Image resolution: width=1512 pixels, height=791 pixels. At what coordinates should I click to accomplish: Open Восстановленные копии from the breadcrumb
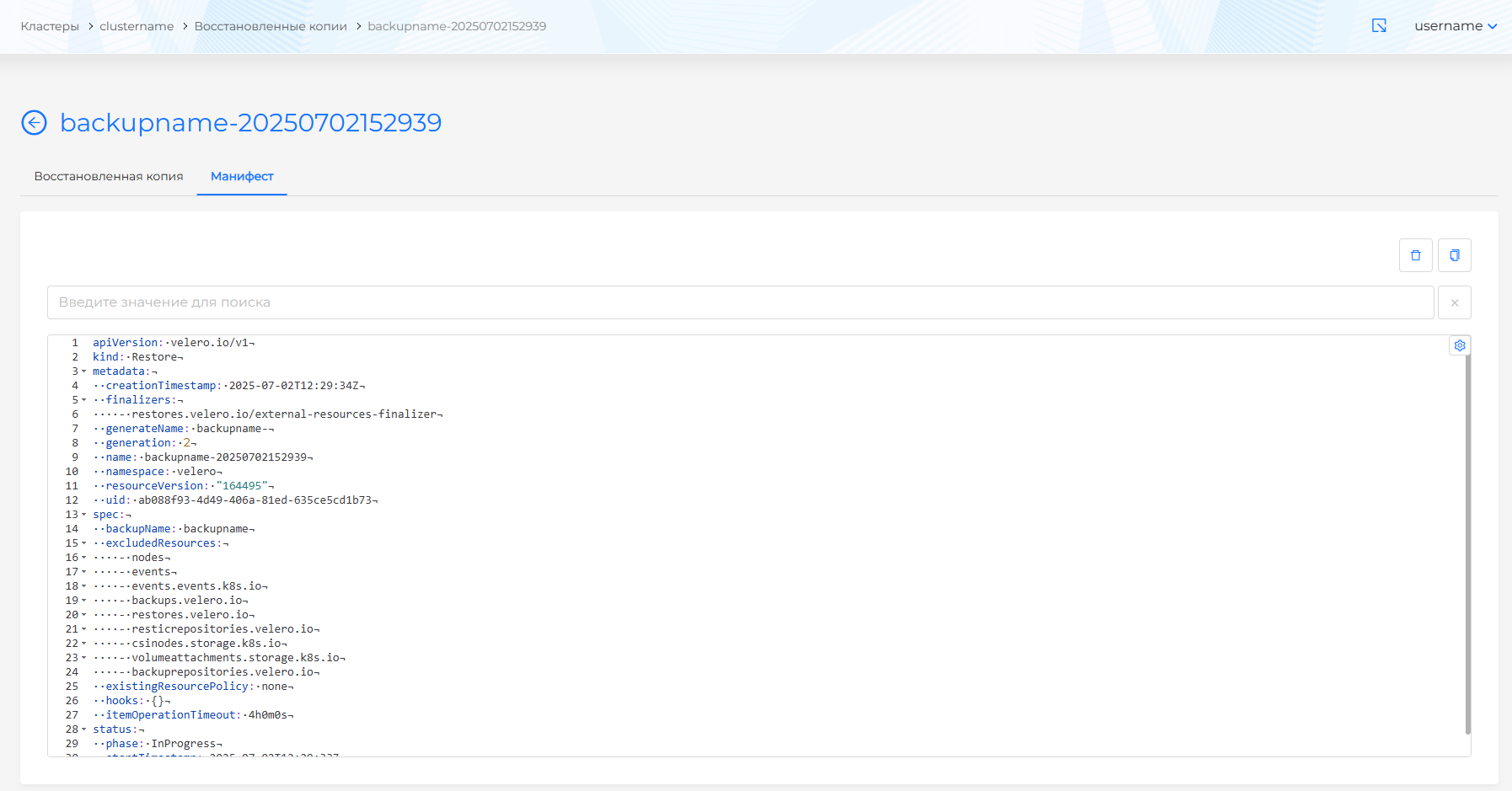[270, 26]
